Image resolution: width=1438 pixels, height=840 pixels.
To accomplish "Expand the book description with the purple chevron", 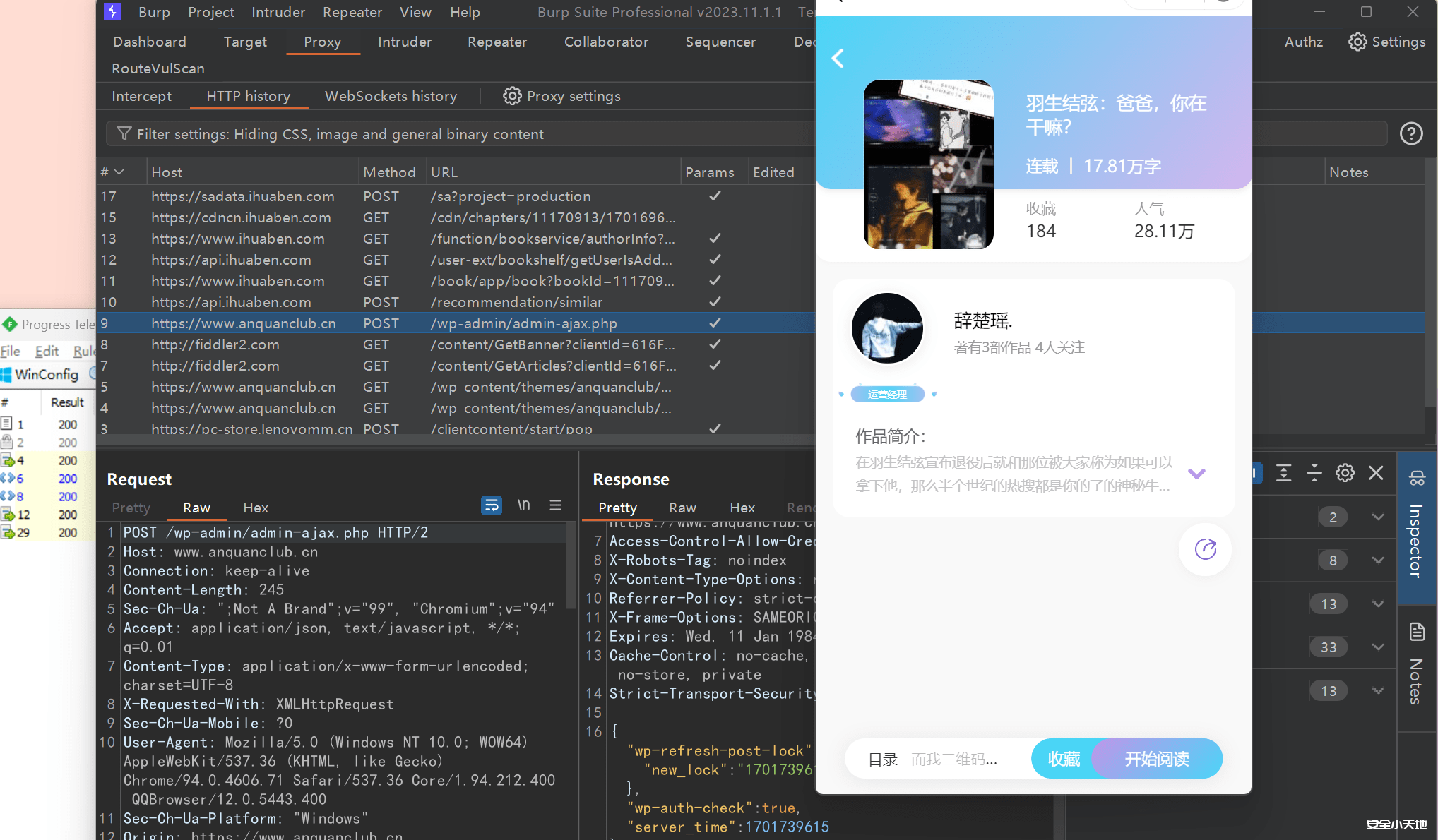I will pos(1196,474).
